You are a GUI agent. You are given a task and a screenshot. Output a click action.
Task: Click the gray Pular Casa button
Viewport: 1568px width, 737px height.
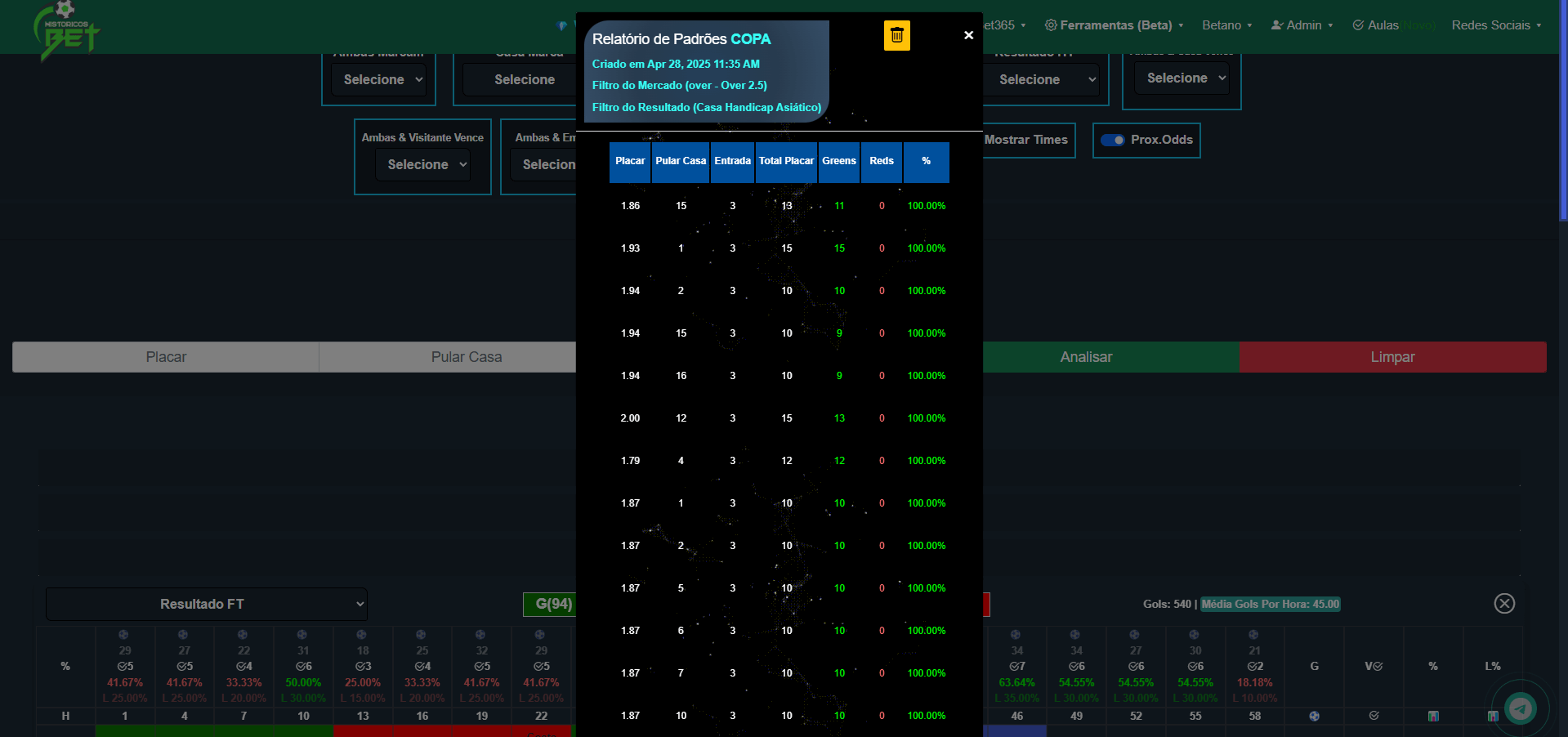click(x=448, y=357)
